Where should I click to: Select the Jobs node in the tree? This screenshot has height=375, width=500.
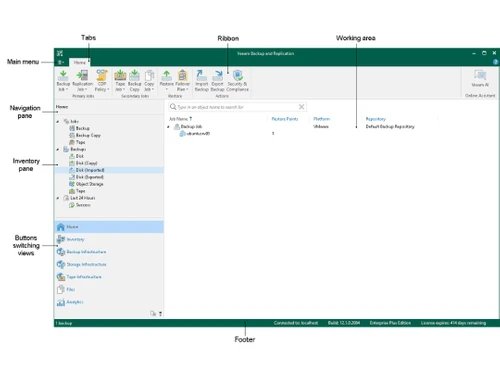71,121
